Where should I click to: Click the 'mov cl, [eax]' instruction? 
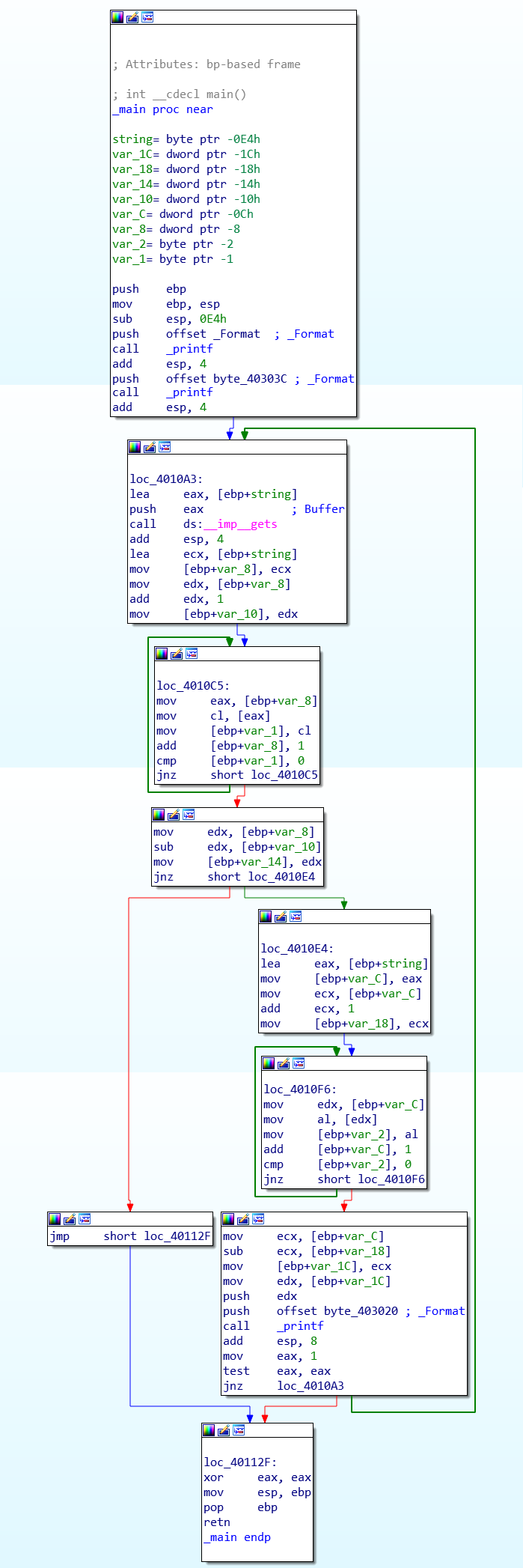click(x=213, y=716)
